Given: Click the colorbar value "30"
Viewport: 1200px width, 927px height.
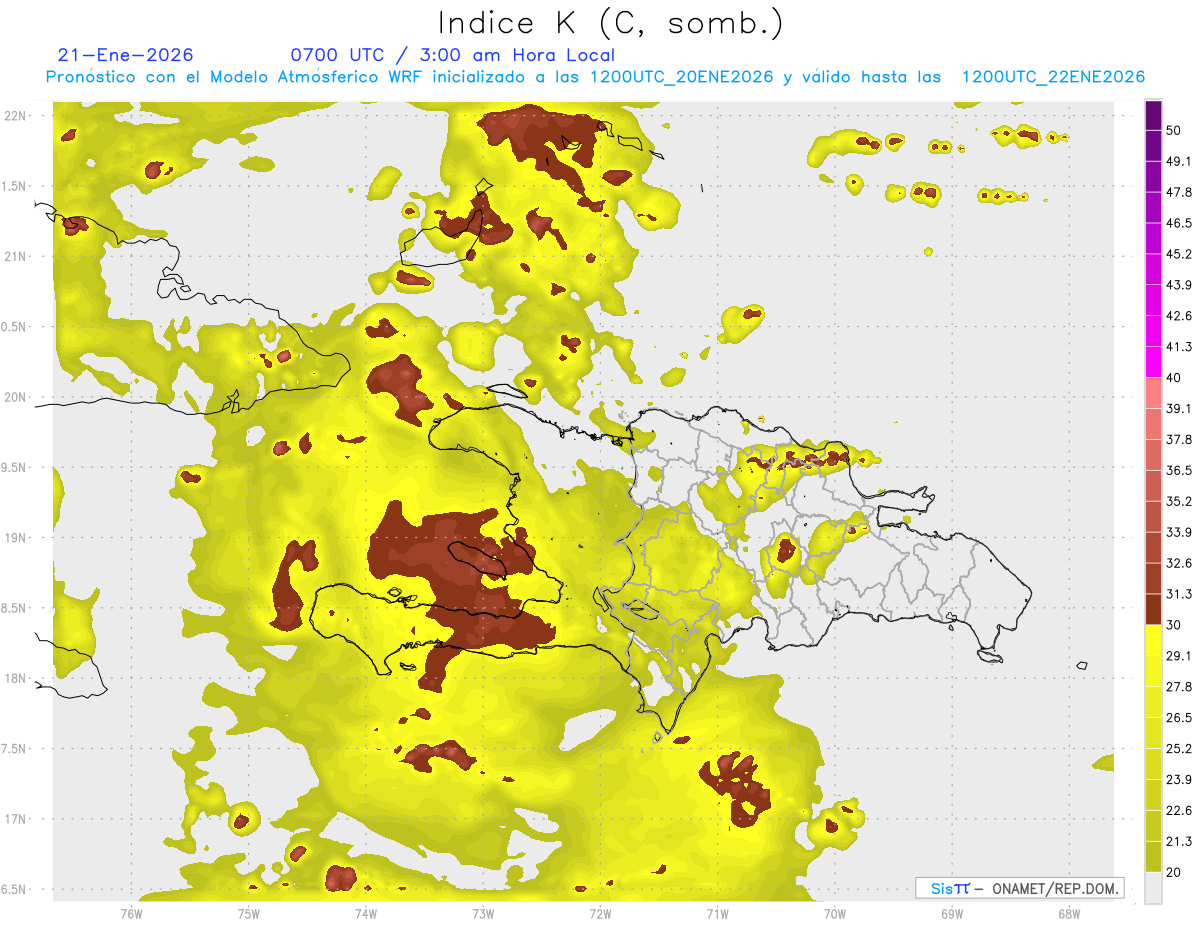Looking at the screenshot, I should 1176,625.
